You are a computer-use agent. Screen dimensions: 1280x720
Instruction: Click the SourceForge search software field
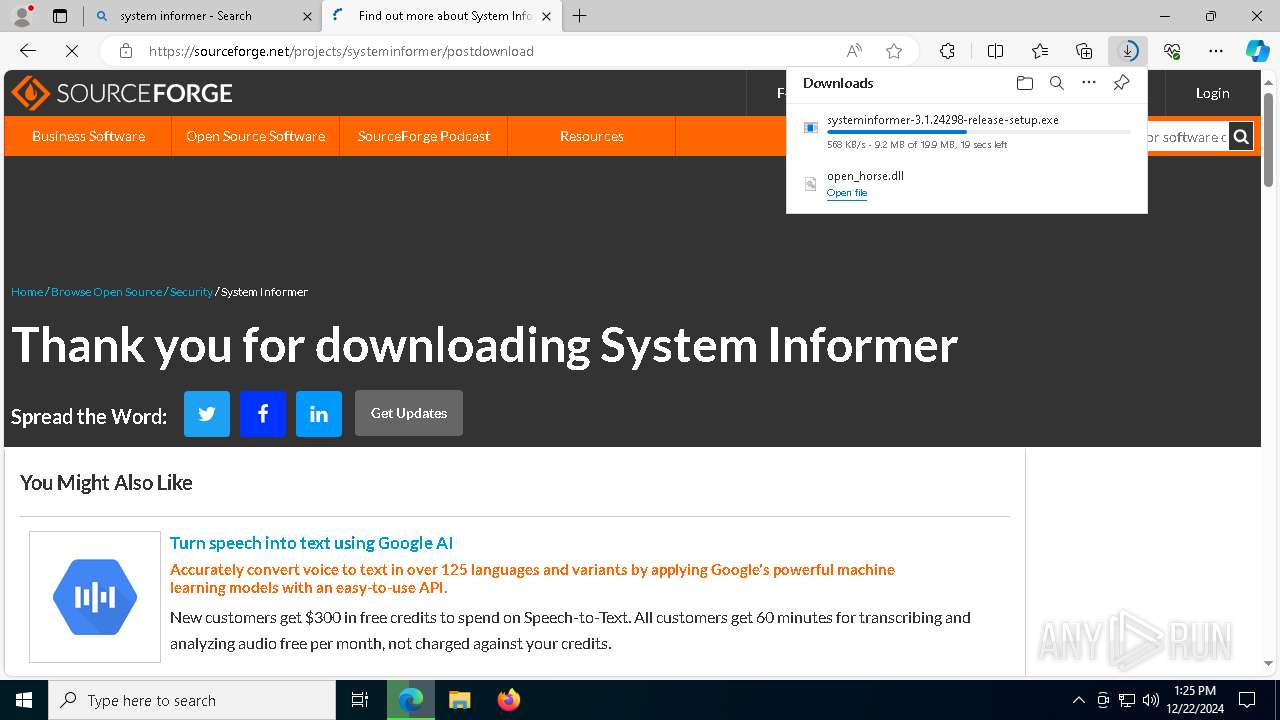point(1186,137)
